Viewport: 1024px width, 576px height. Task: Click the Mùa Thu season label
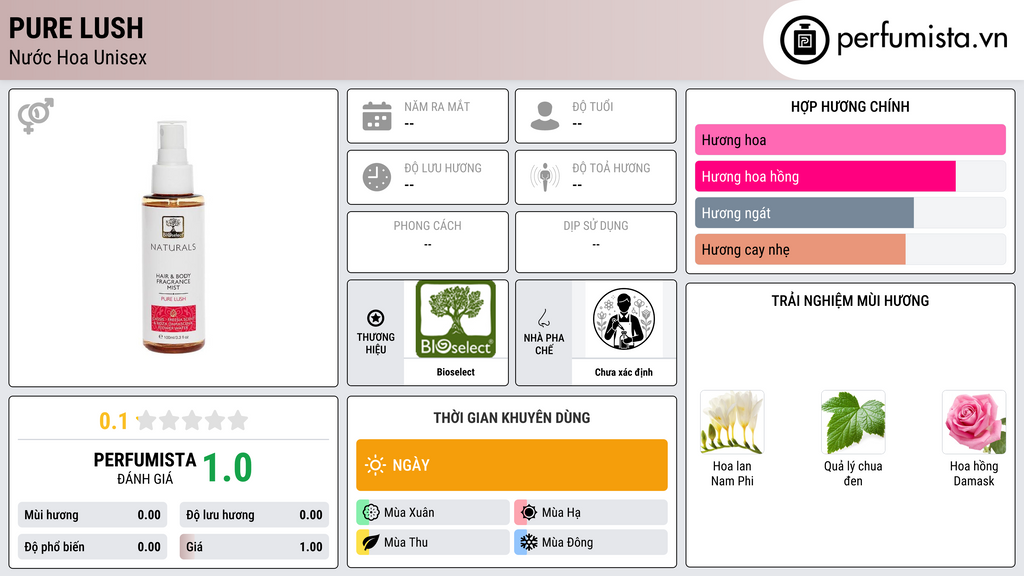(406, 542)
